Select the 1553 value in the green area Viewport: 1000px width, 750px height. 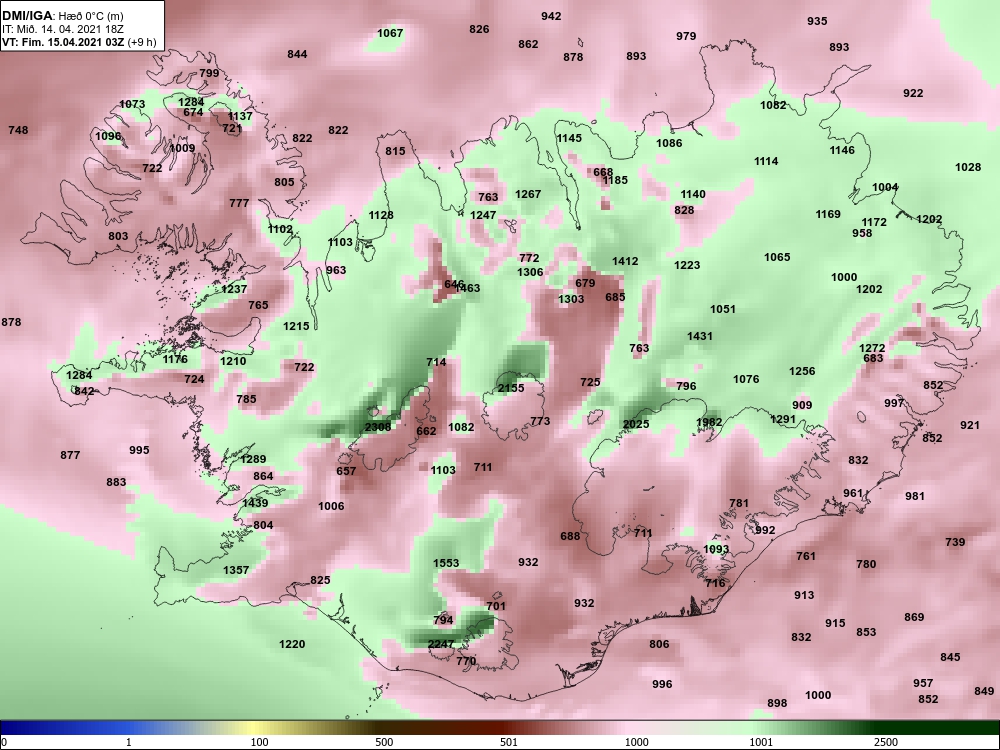(x=446, y=562)
